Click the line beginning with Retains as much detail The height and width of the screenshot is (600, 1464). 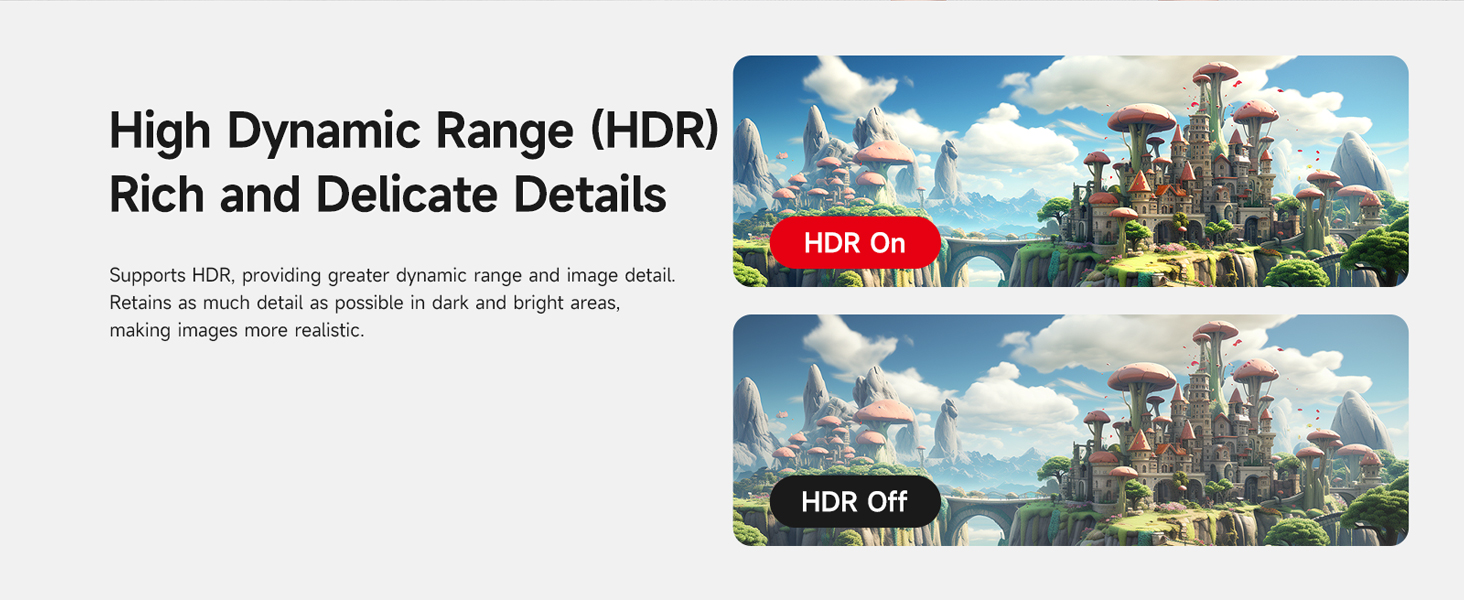[x=365, y=302]
